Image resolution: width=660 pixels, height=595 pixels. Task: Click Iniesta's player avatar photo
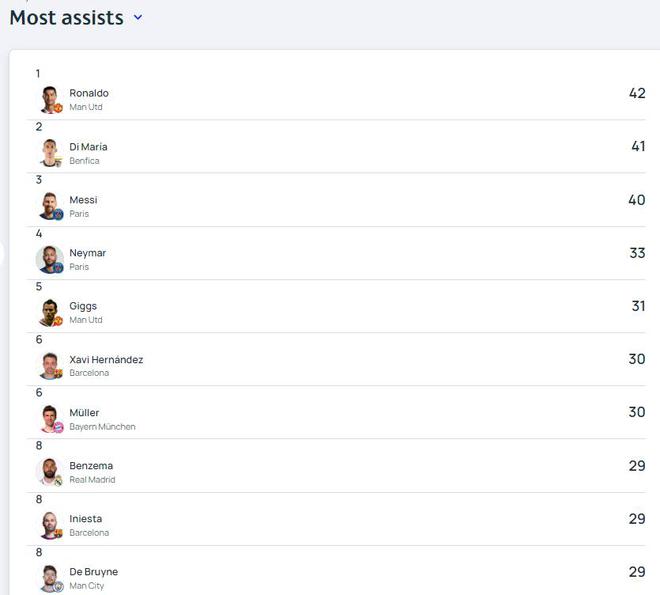coord(50,524)
